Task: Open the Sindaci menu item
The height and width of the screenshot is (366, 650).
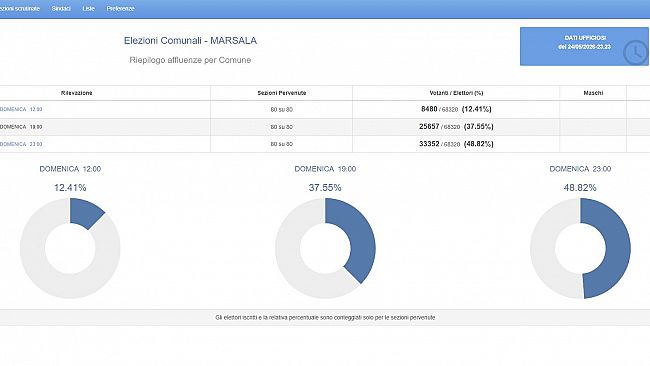Action: point(61,8)
